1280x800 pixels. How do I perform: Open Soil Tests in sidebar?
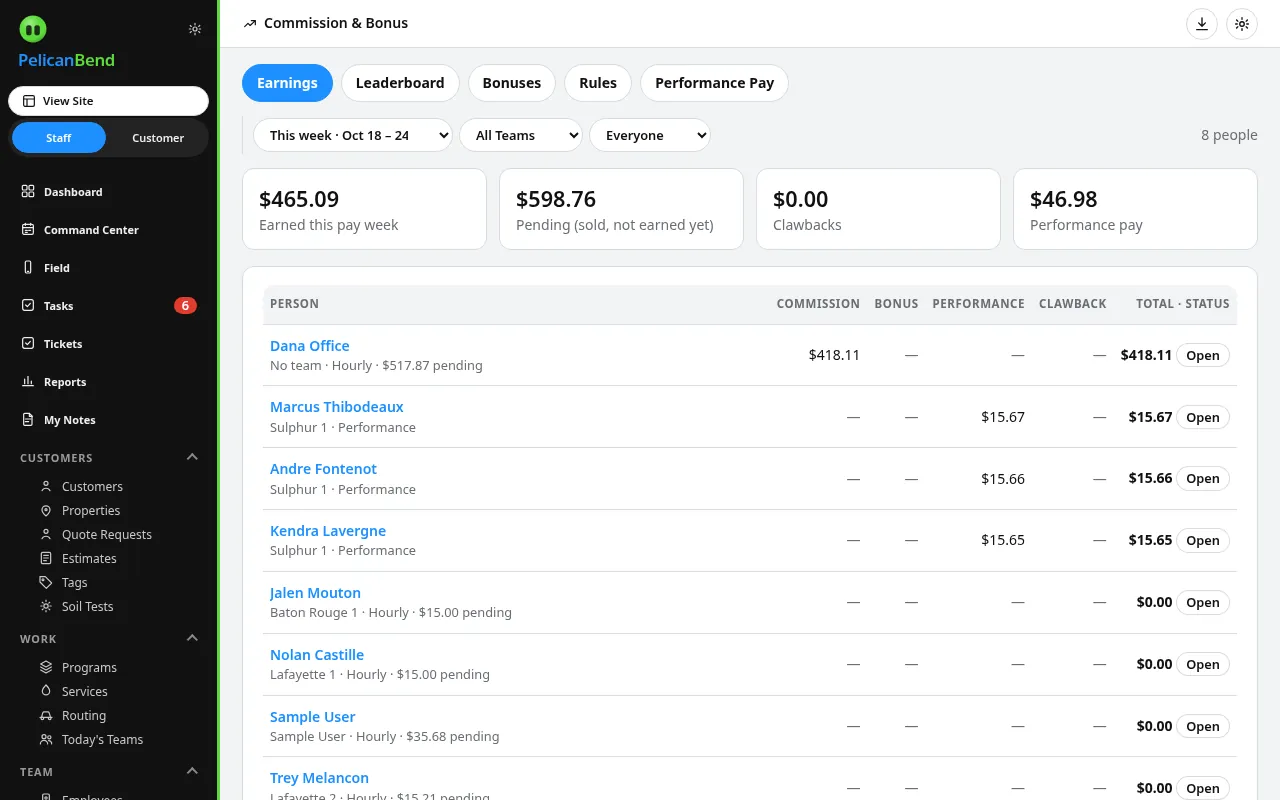[87, 607]
